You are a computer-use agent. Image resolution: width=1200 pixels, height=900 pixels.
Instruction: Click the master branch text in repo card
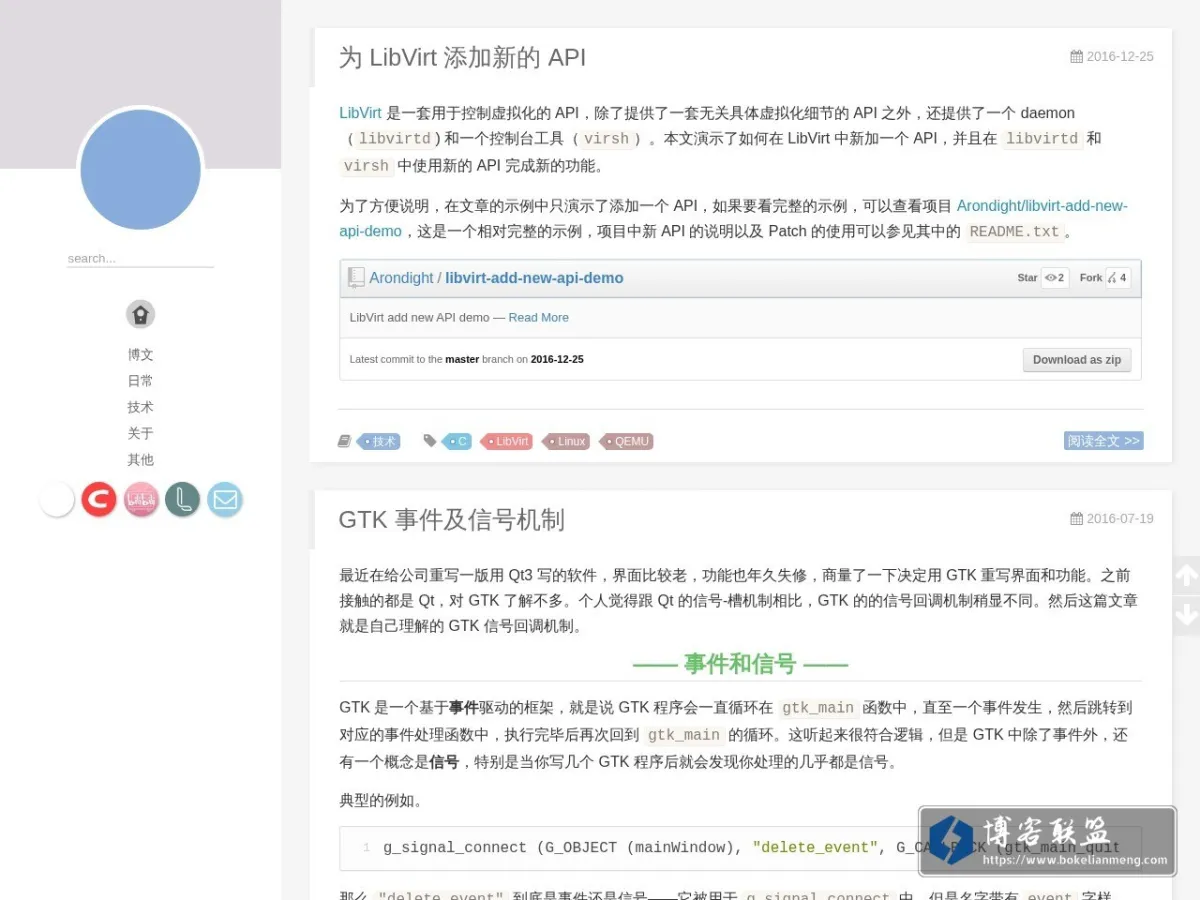462,359
